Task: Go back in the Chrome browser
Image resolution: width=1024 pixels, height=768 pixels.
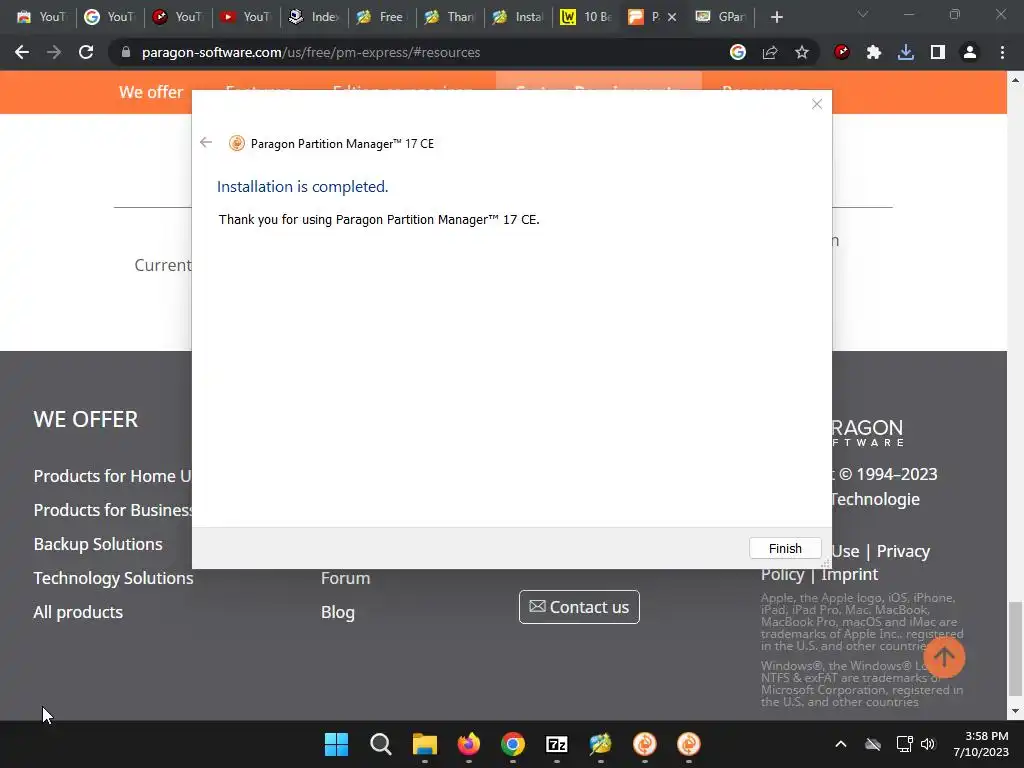Action: tap(22, 52)
